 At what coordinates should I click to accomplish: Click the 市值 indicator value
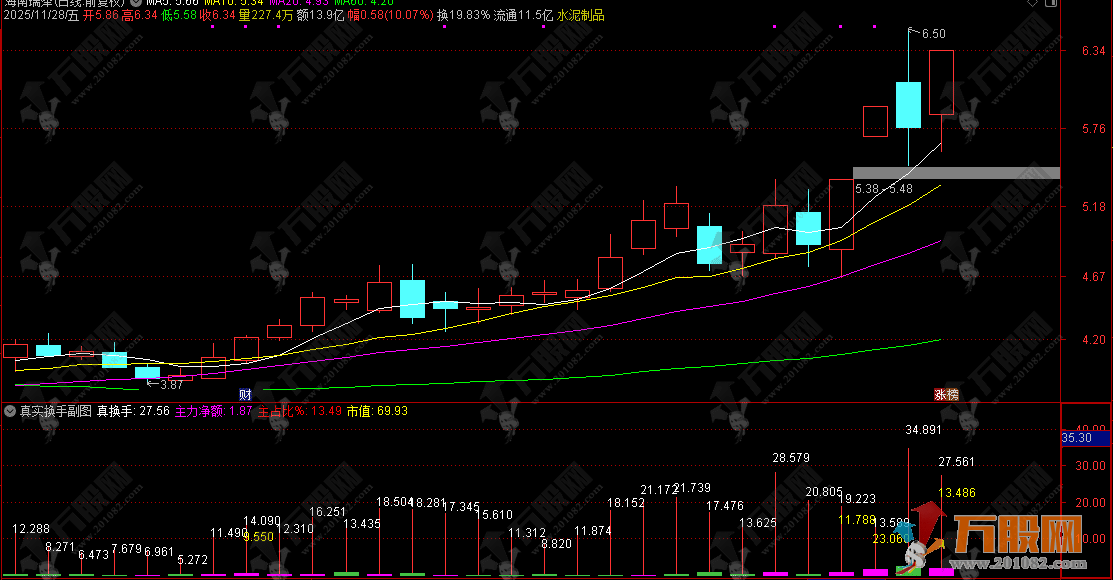coord(391,410)
